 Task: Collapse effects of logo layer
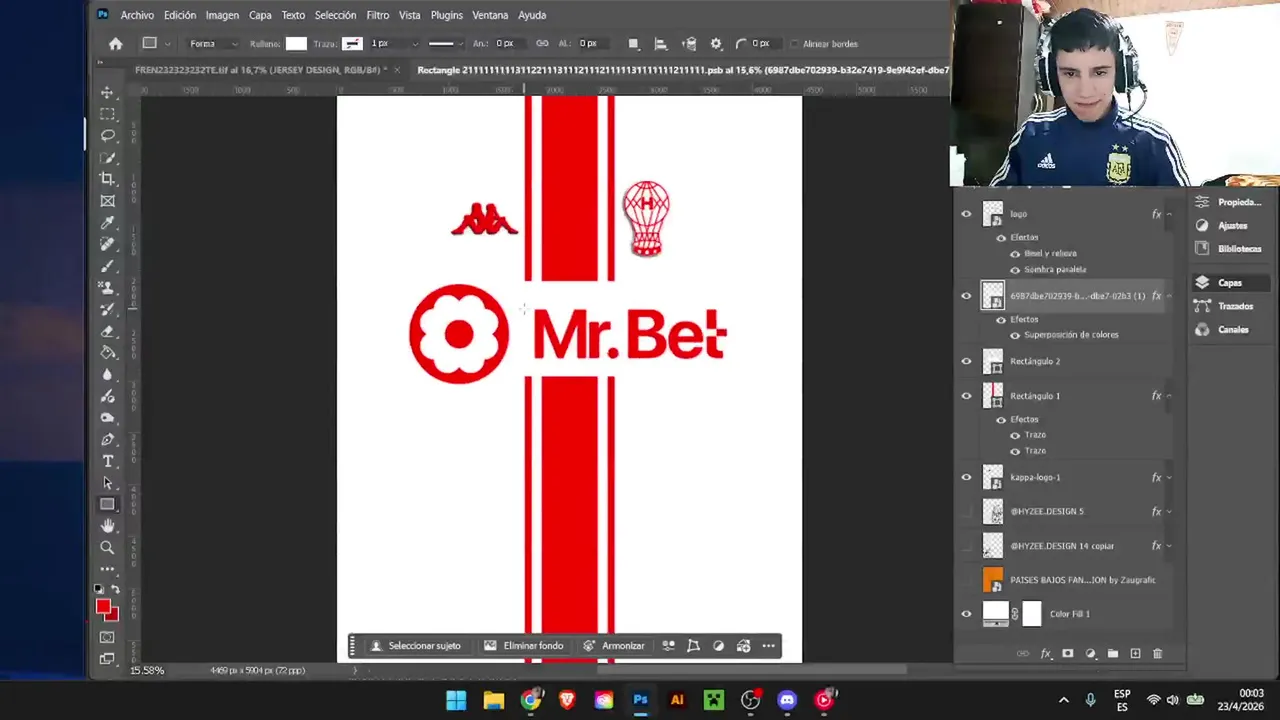tap(1169, 214)
